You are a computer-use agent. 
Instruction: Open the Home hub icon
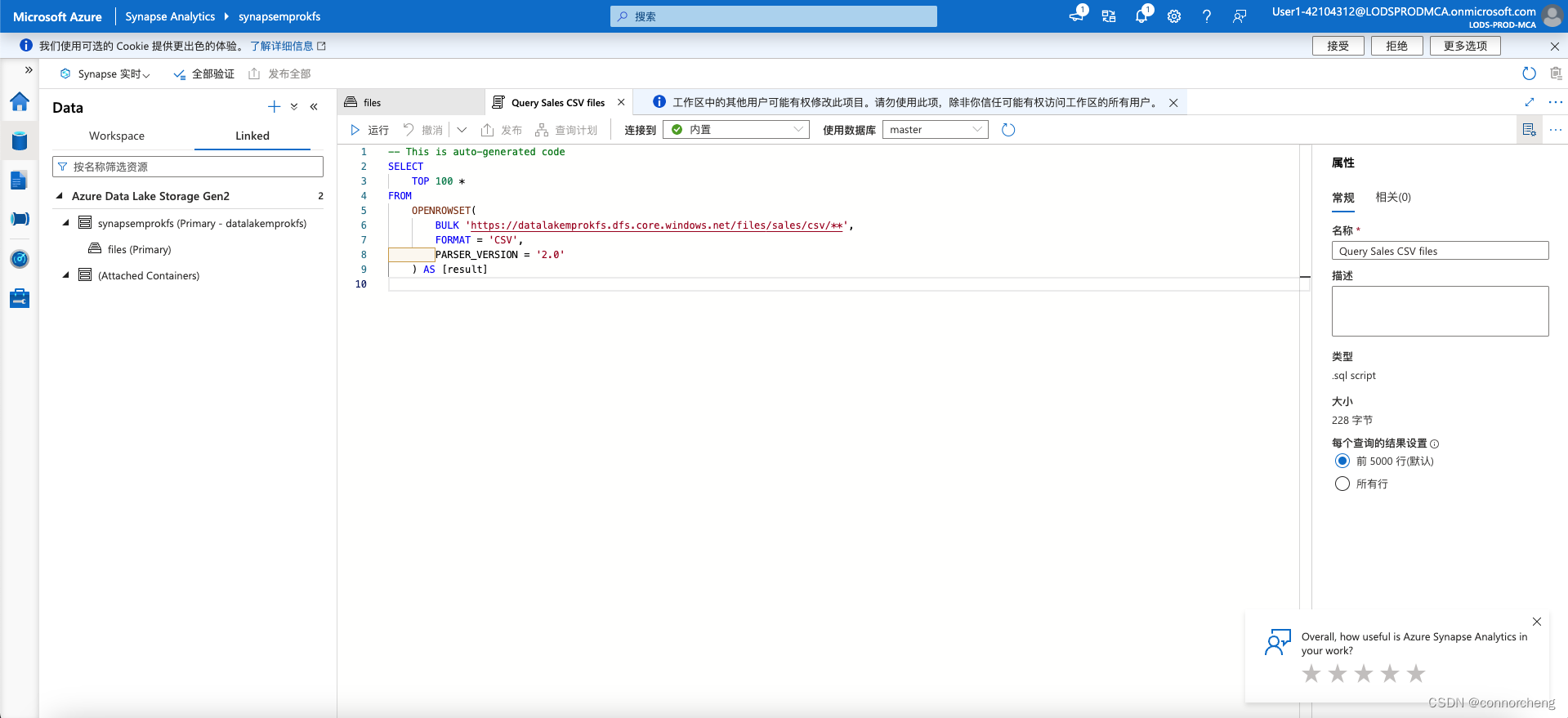tap(20, 102)
